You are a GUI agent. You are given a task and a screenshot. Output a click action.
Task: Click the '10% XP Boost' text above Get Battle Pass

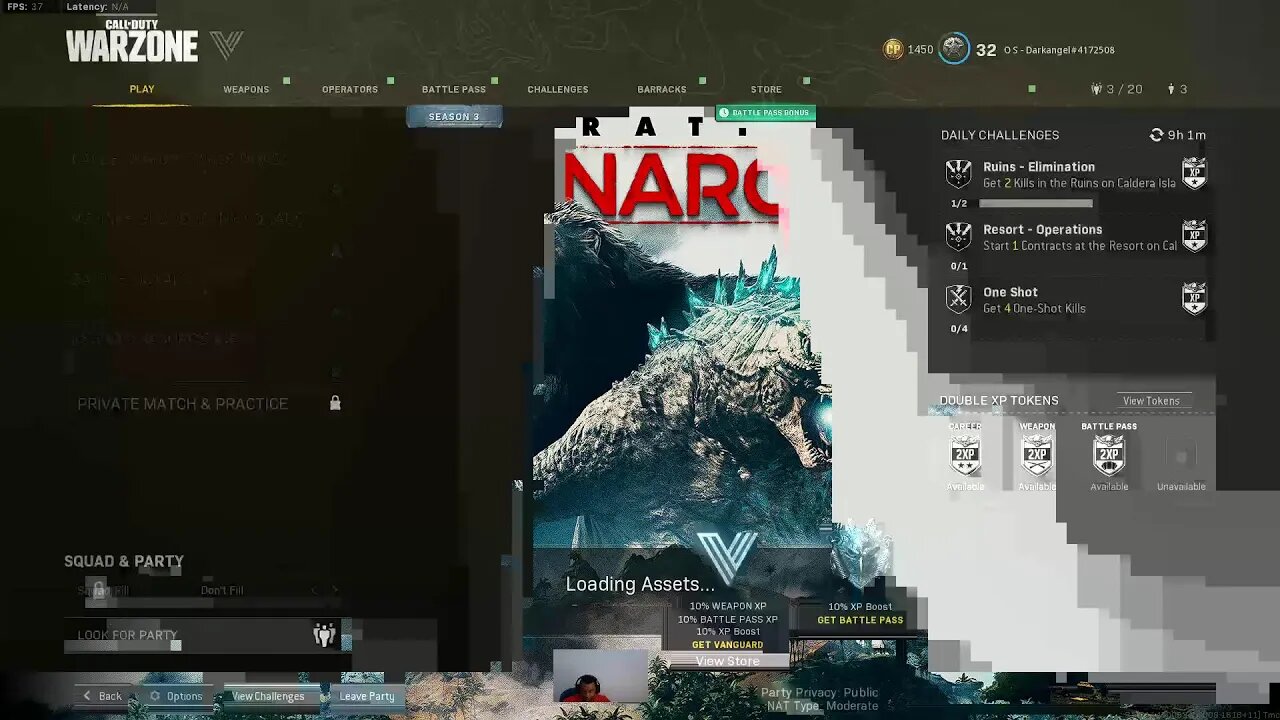[x=860, y=606]
